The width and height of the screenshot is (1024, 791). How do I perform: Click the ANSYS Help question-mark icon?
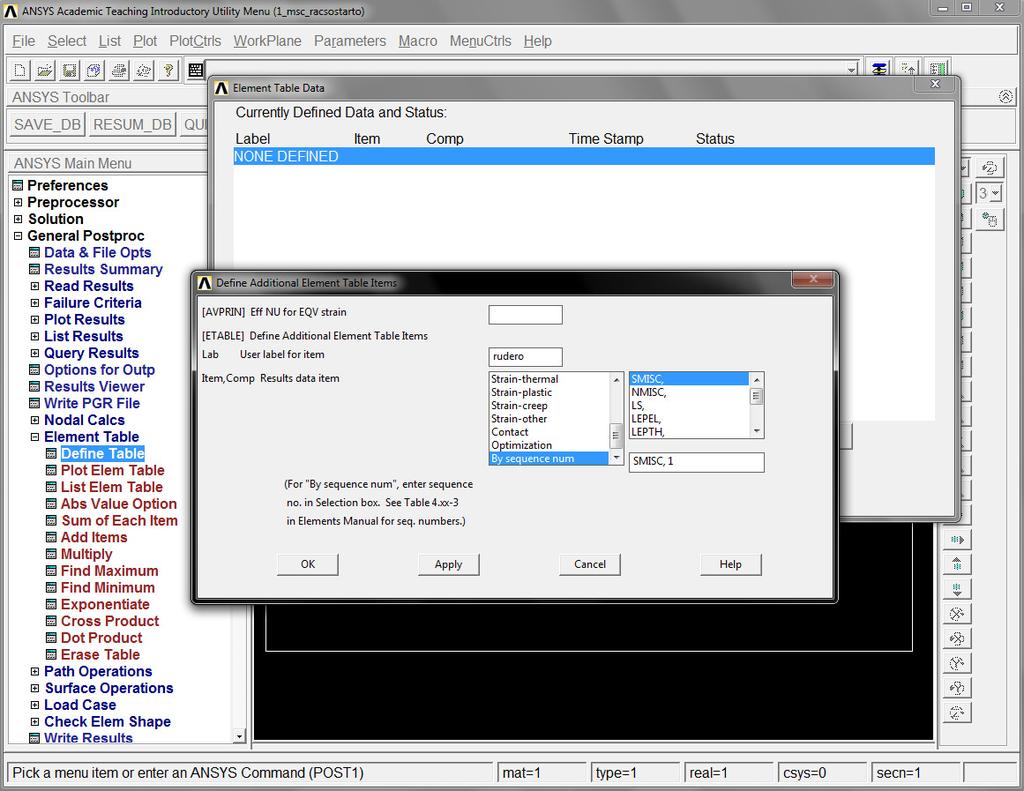click(168, 70)
